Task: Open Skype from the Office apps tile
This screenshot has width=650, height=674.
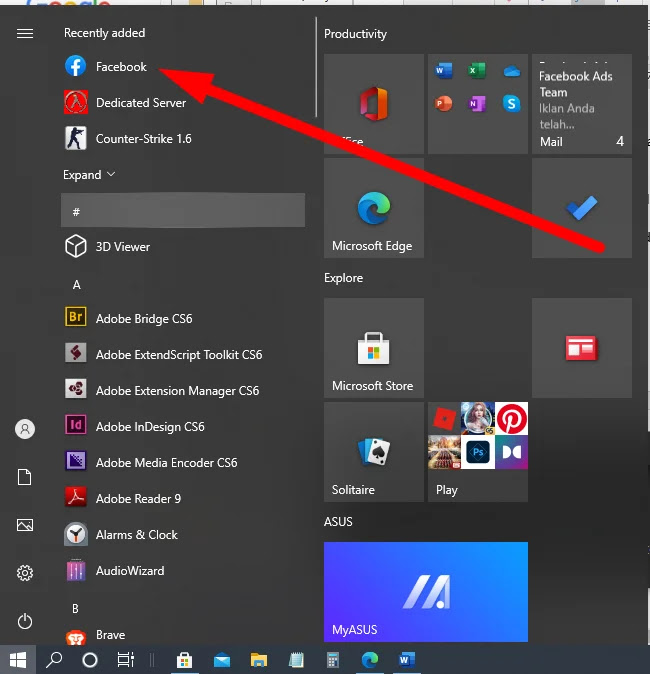Action: coord(512,104)
